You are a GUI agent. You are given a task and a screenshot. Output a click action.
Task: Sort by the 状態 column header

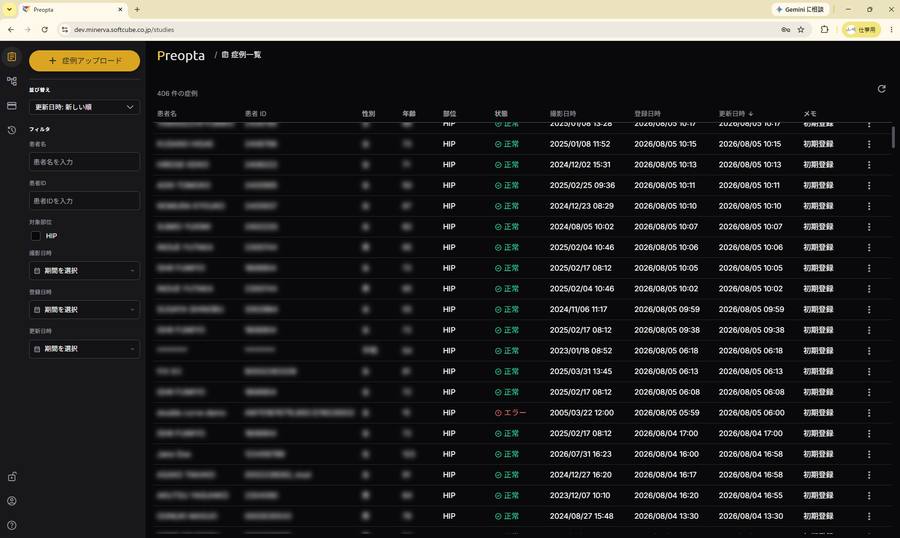coord(501,114)
